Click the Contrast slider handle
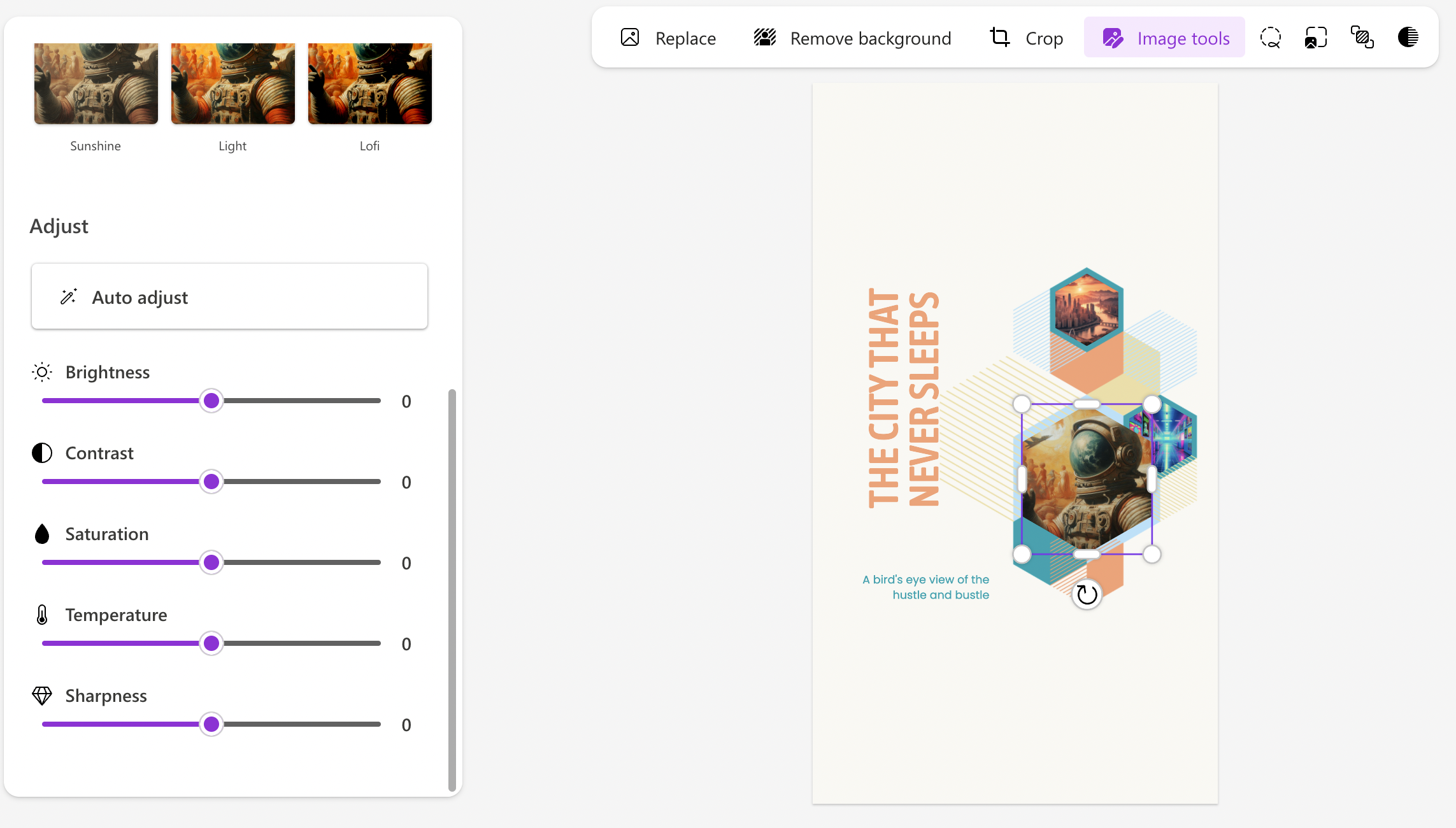Screen dimensions: 1456x828 (211, 482)
